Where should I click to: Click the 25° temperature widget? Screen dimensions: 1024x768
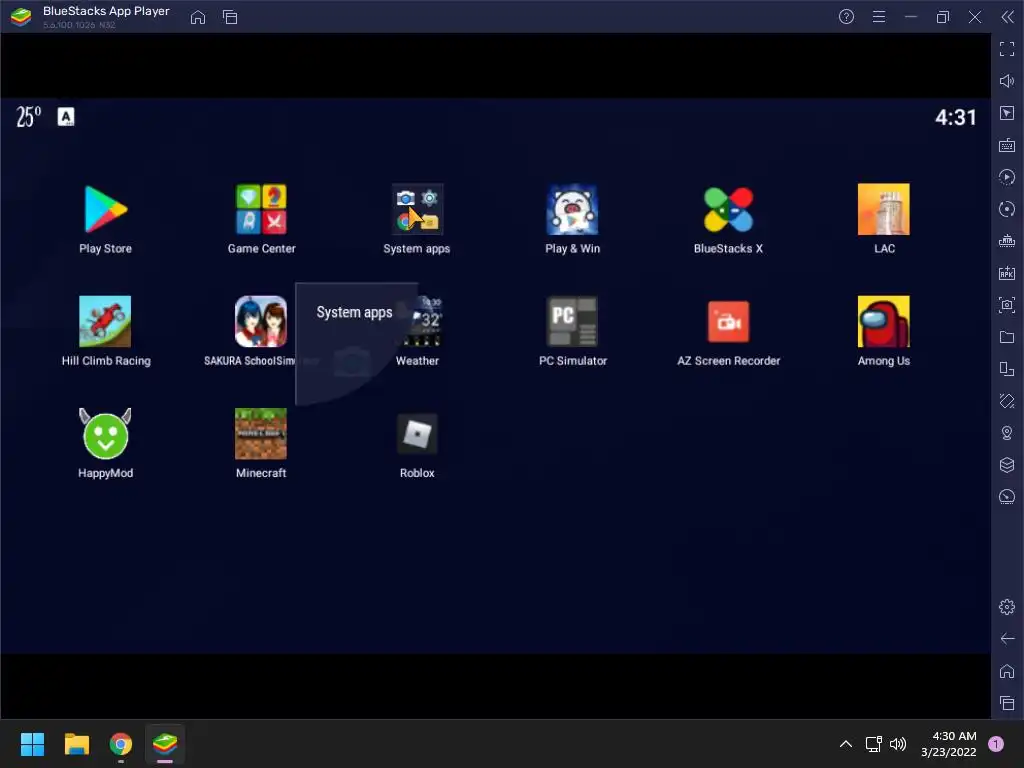[28, 117]
